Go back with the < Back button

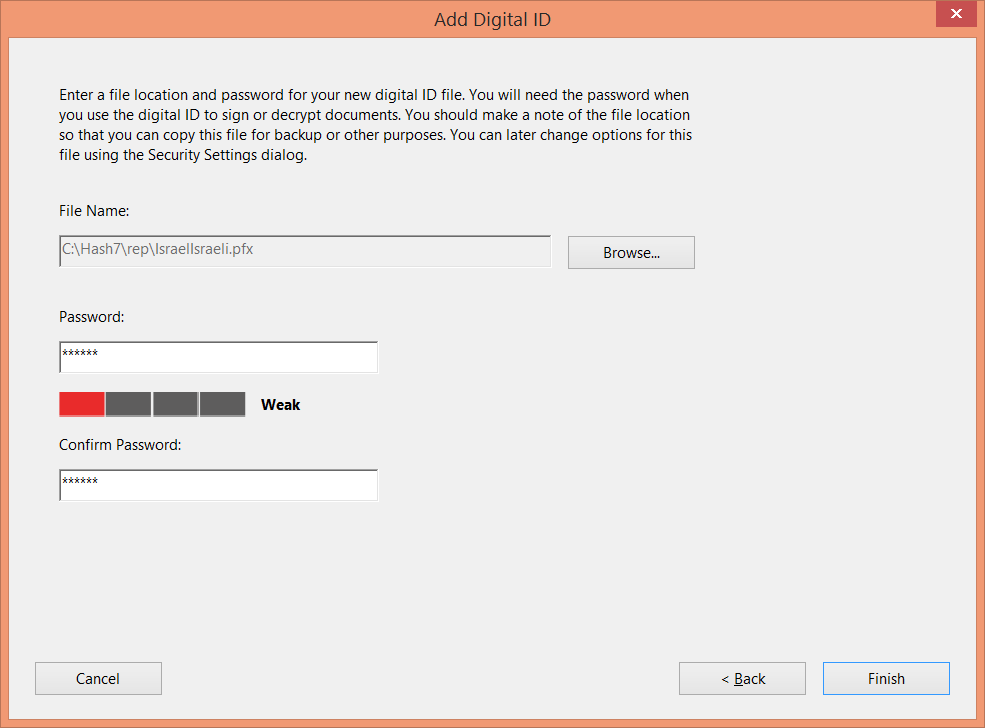tap(742, 678)
